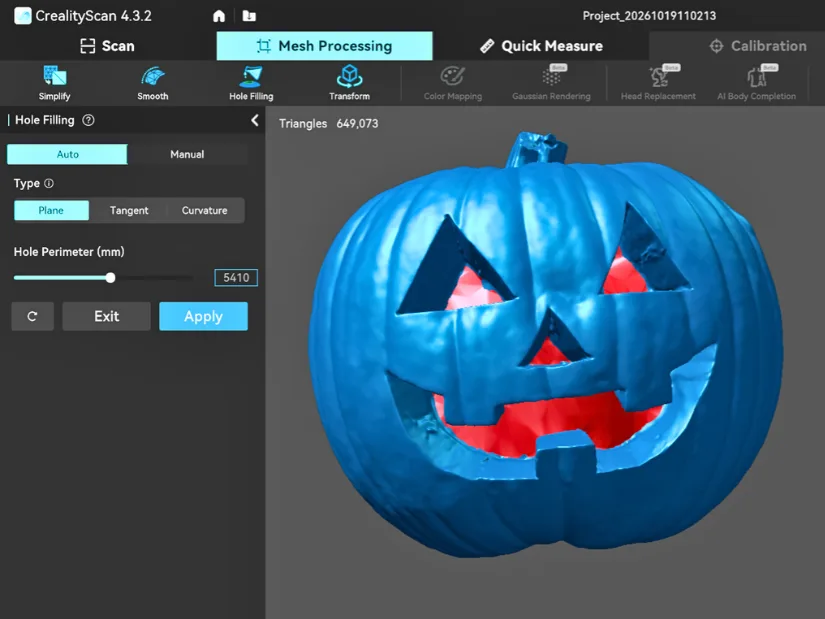Choose the Plane fill type

(x=51, y=211)
